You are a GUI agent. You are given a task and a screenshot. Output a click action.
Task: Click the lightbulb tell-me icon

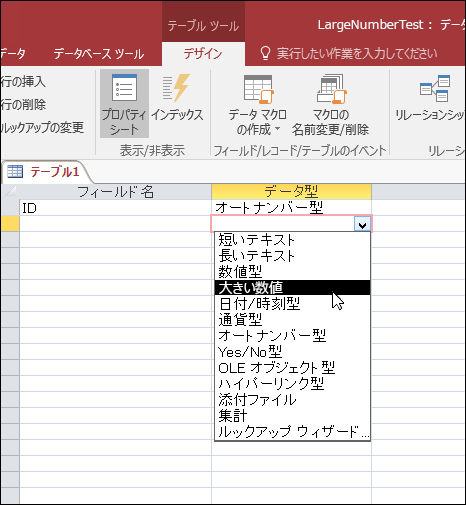coord(265,53)
